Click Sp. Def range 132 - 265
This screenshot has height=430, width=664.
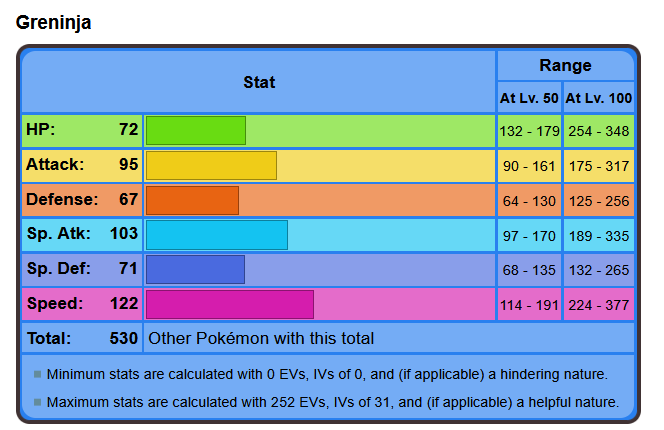click(598, 270)
